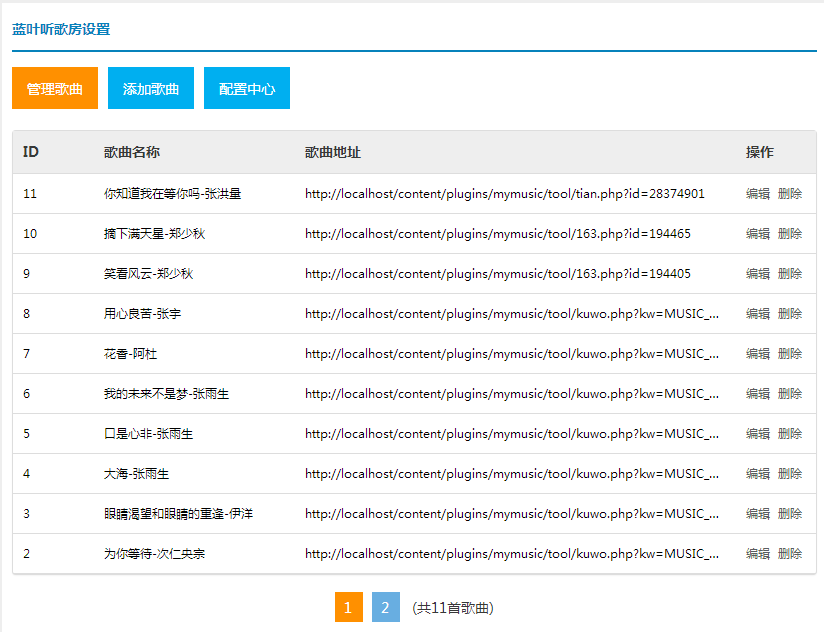
Task: Edit the song 摘下满天星-郑少秋
Action: pyautogui.click(x=758, y=234)
